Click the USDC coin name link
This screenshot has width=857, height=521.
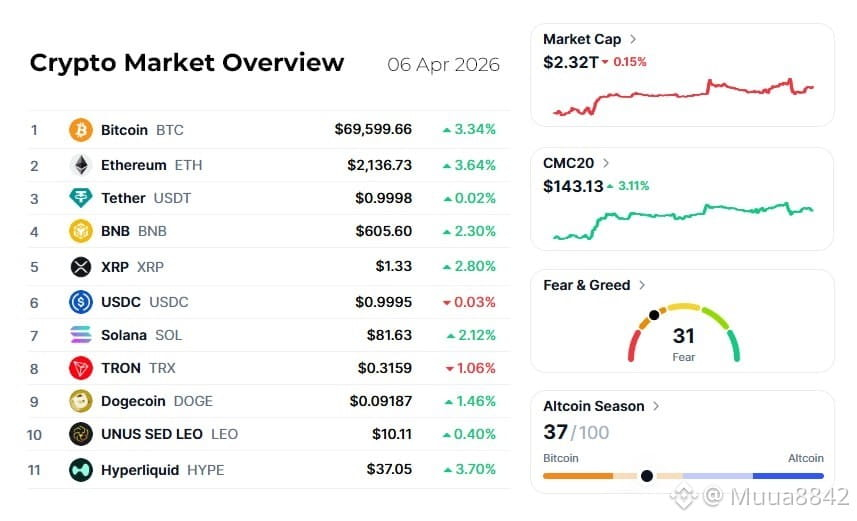point(121,302)
